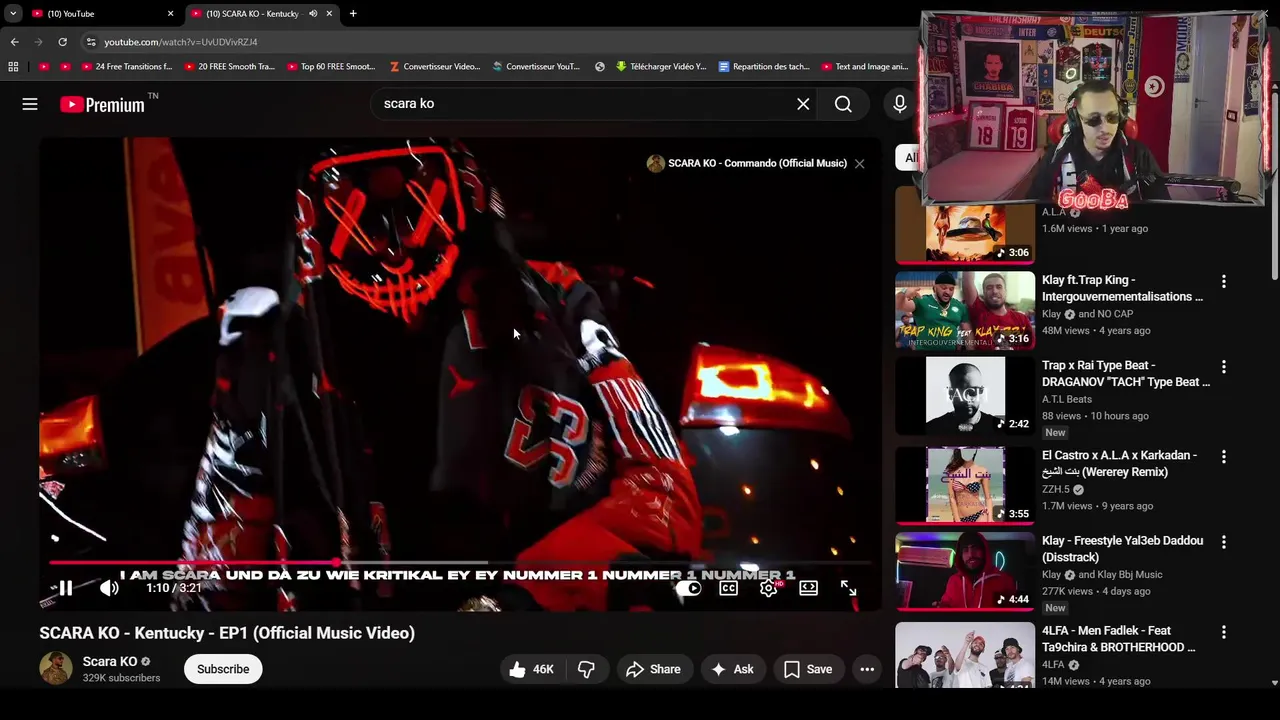Open the A.L.A video thumbnail (3:06)

965,224
